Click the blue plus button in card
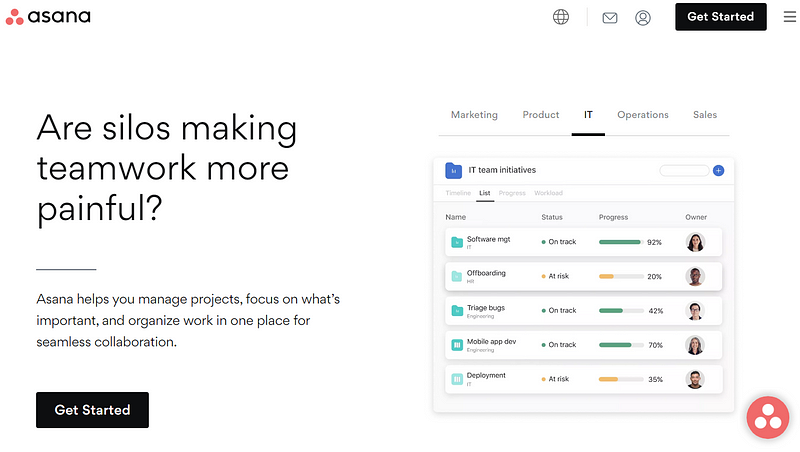800x452 pixels. click(x=718, y=170)
